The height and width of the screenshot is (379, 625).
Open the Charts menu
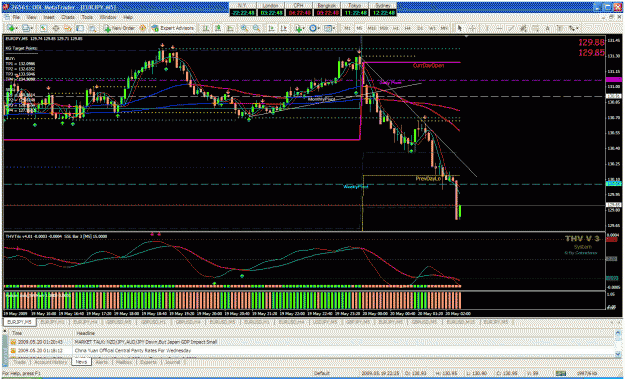point(68,18)
